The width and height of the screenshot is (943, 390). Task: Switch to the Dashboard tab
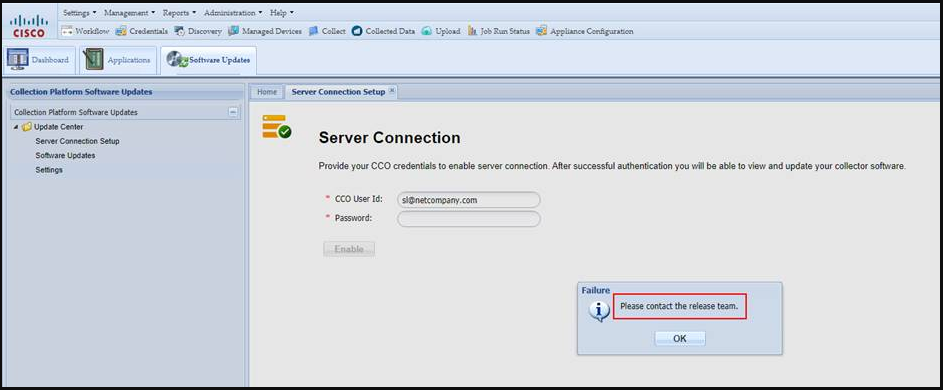point(39,60)
